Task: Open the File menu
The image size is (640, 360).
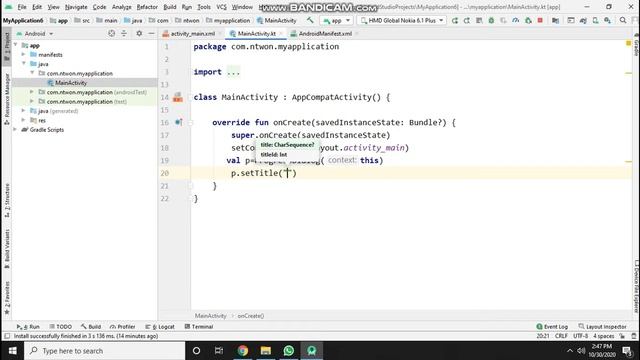Action: point(22,7)
